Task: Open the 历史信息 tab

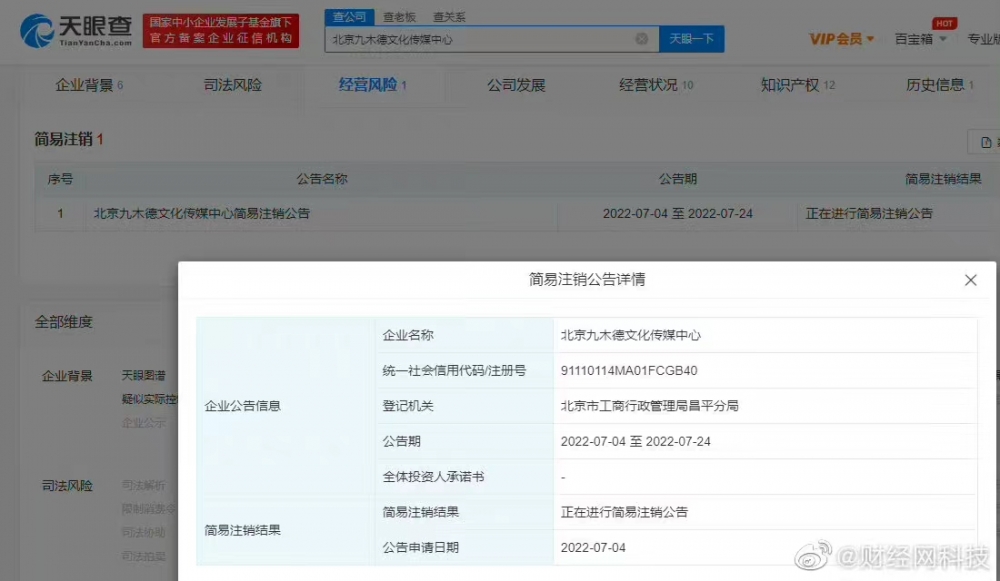Action: (932, 85)
